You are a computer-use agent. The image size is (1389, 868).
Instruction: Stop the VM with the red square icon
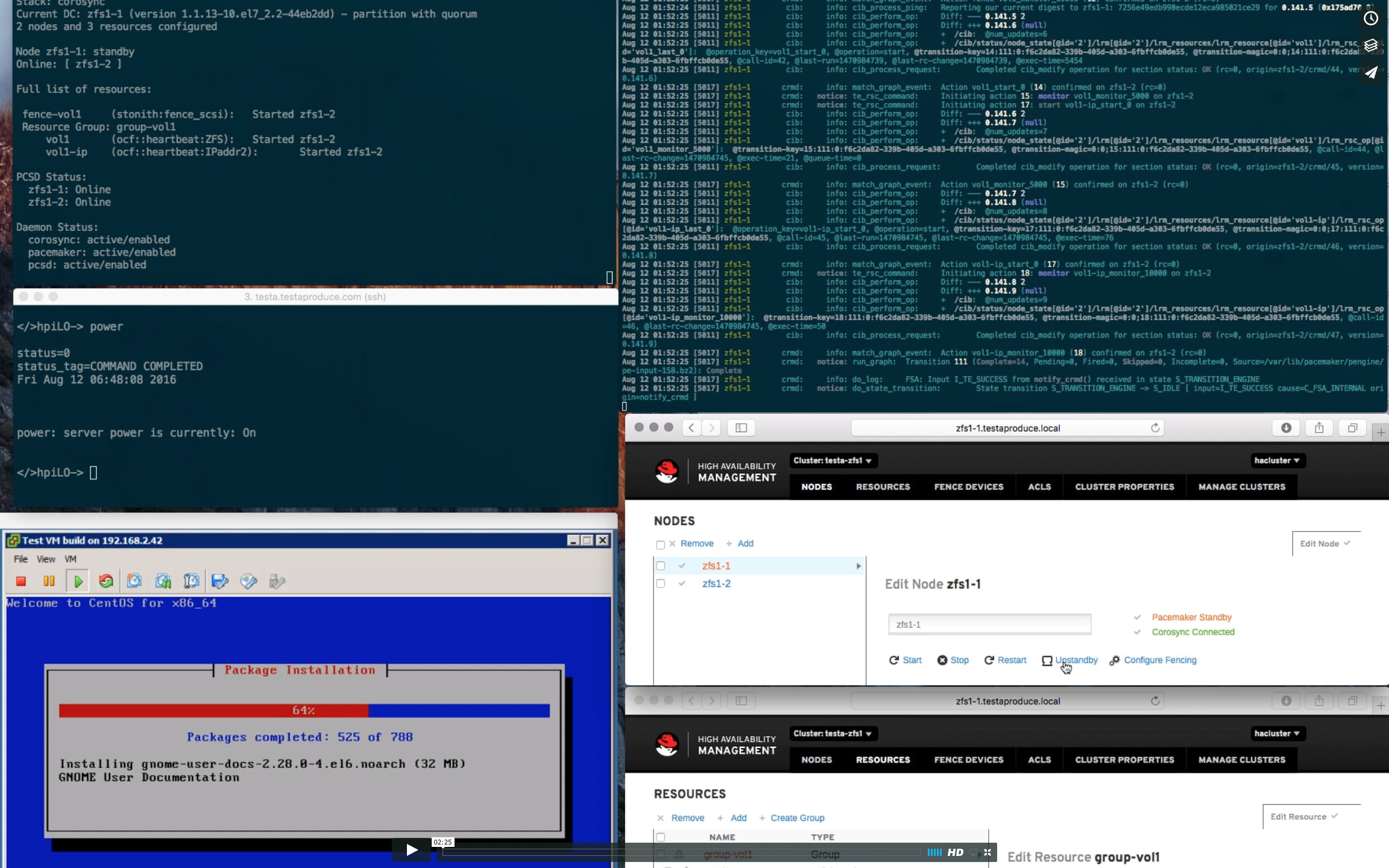21,581
